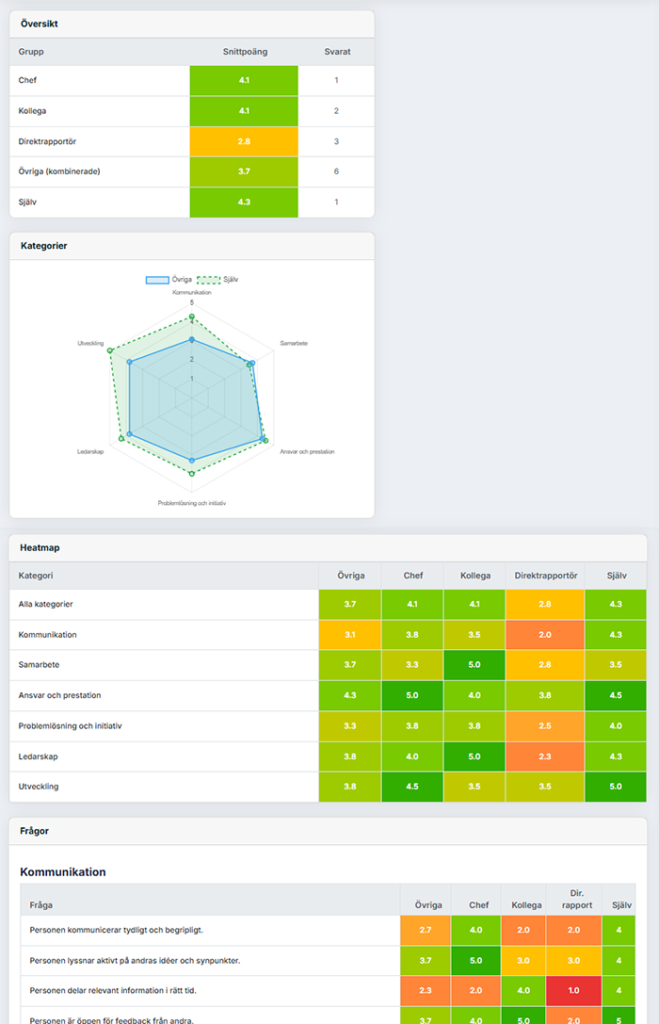Click the Fråga column header
659x1024 pixels.
(x=41, y=905)
